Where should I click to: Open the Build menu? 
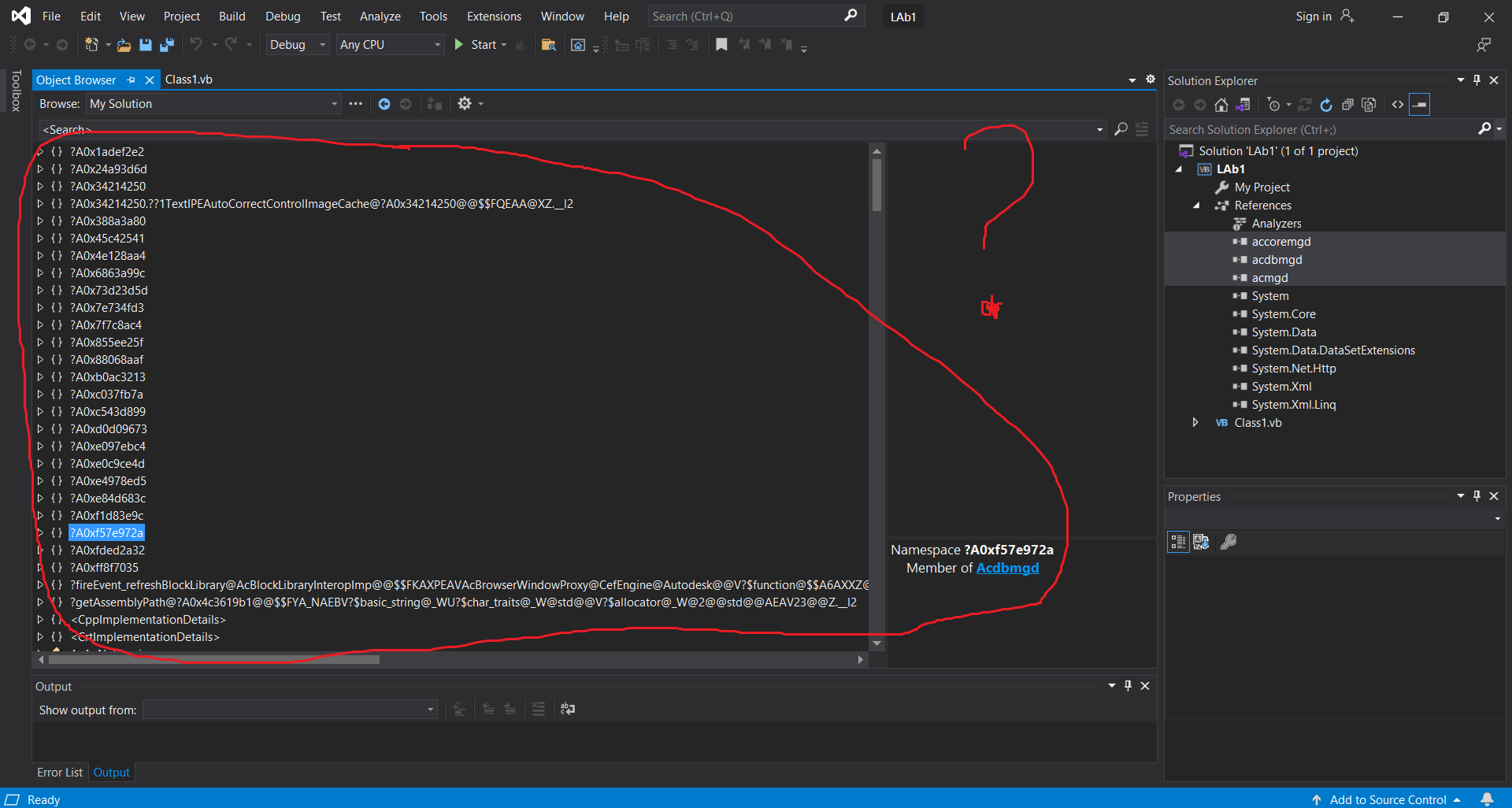point(232,17)
